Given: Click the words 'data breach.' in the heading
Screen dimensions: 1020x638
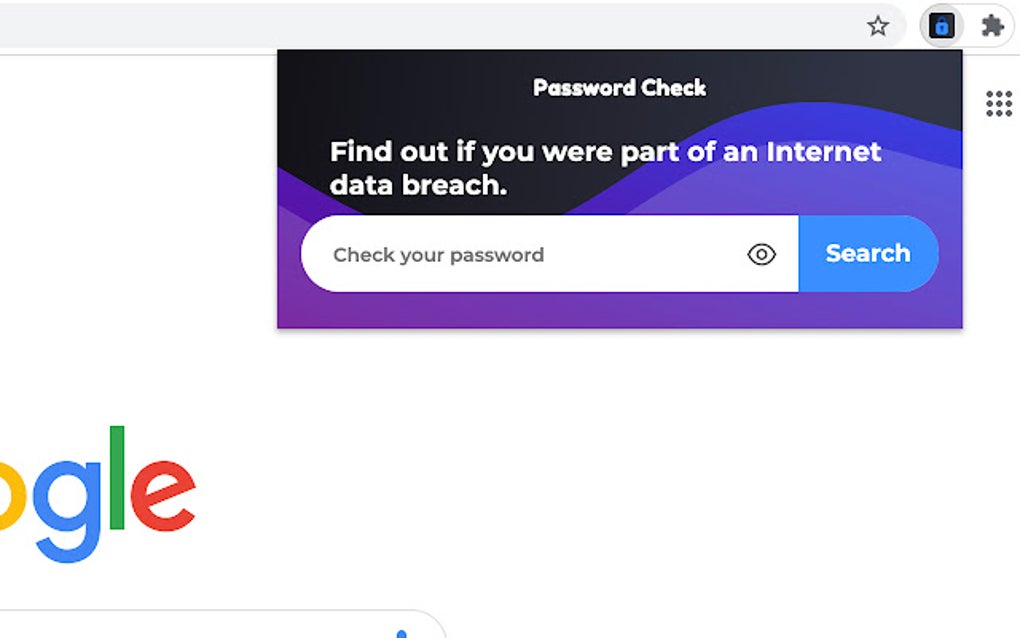Looking at the screenshot, I should 418,185.
